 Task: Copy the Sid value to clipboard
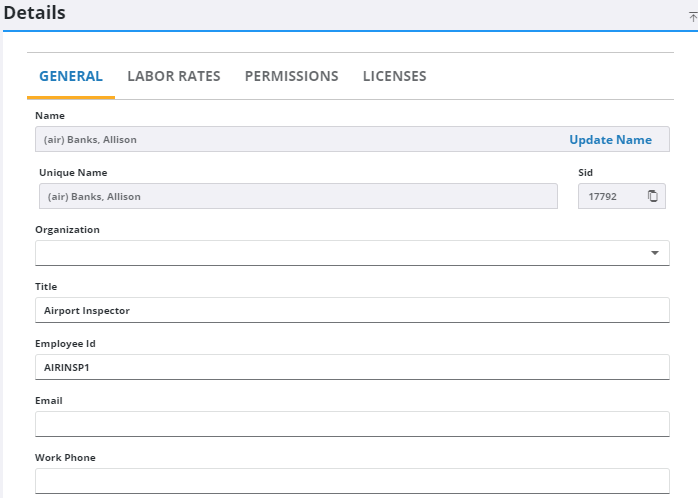[x=652, y=196]
